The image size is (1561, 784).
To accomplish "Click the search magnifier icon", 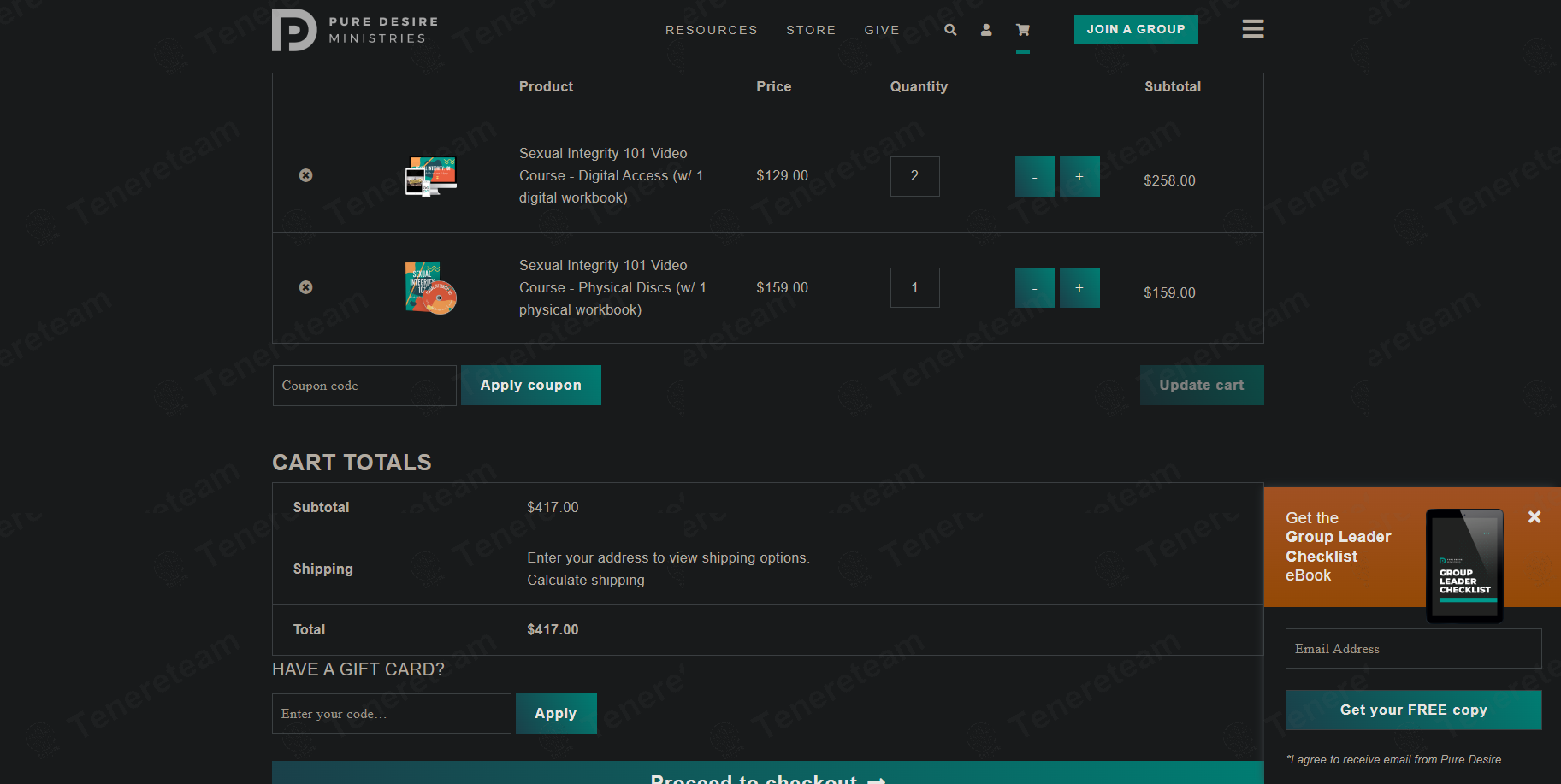I will click(950, 30).
